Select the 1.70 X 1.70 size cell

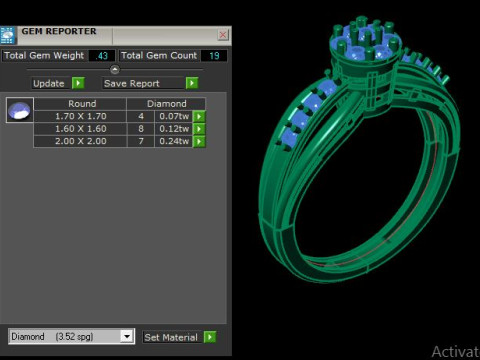[80, 116]
